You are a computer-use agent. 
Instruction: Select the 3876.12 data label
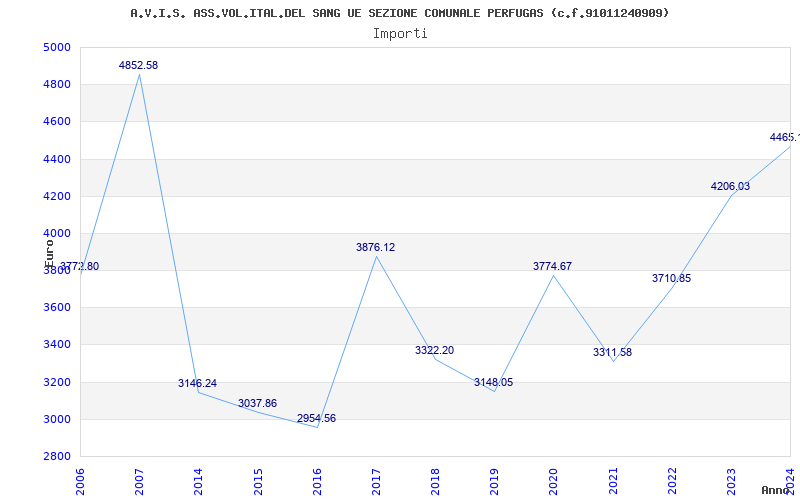tap(376, 247)
